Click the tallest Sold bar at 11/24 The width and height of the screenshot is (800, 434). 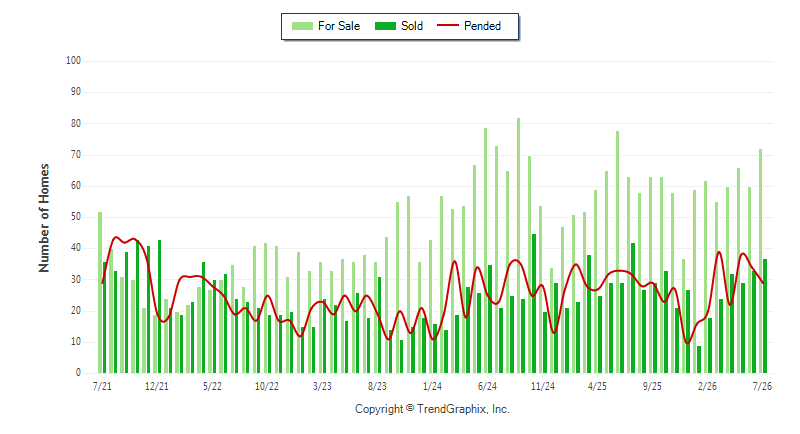(534, 303)
